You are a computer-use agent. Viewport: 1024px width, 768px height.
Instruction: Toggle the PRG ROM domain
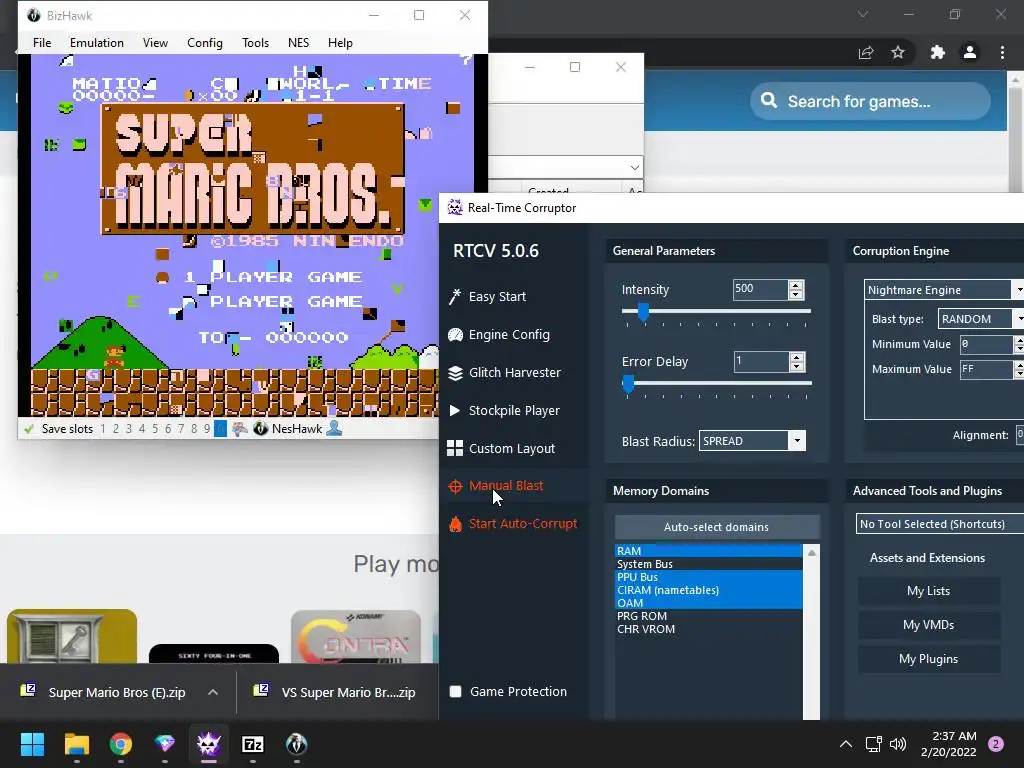click(x=709, y=616)
